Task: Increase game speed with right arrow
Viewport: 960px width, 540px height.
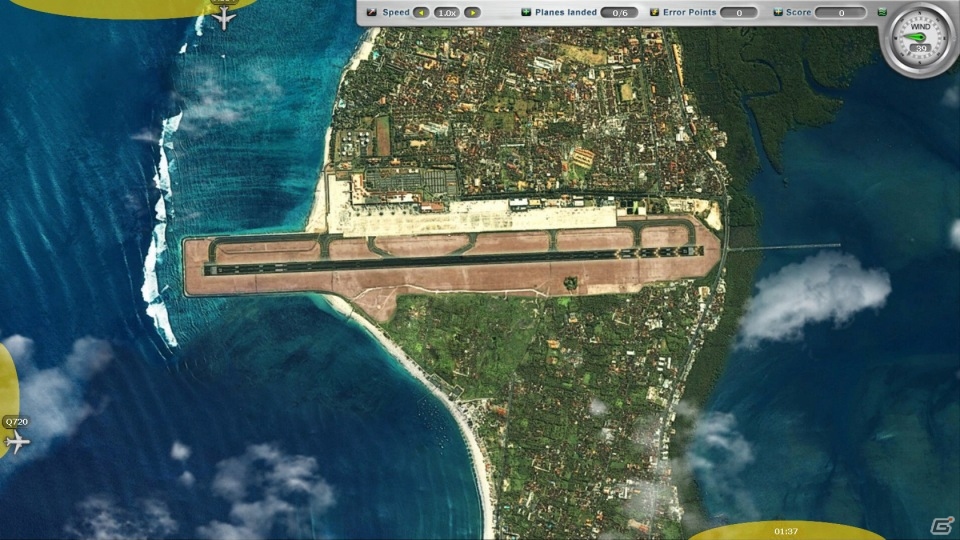Action: [472, 12]
